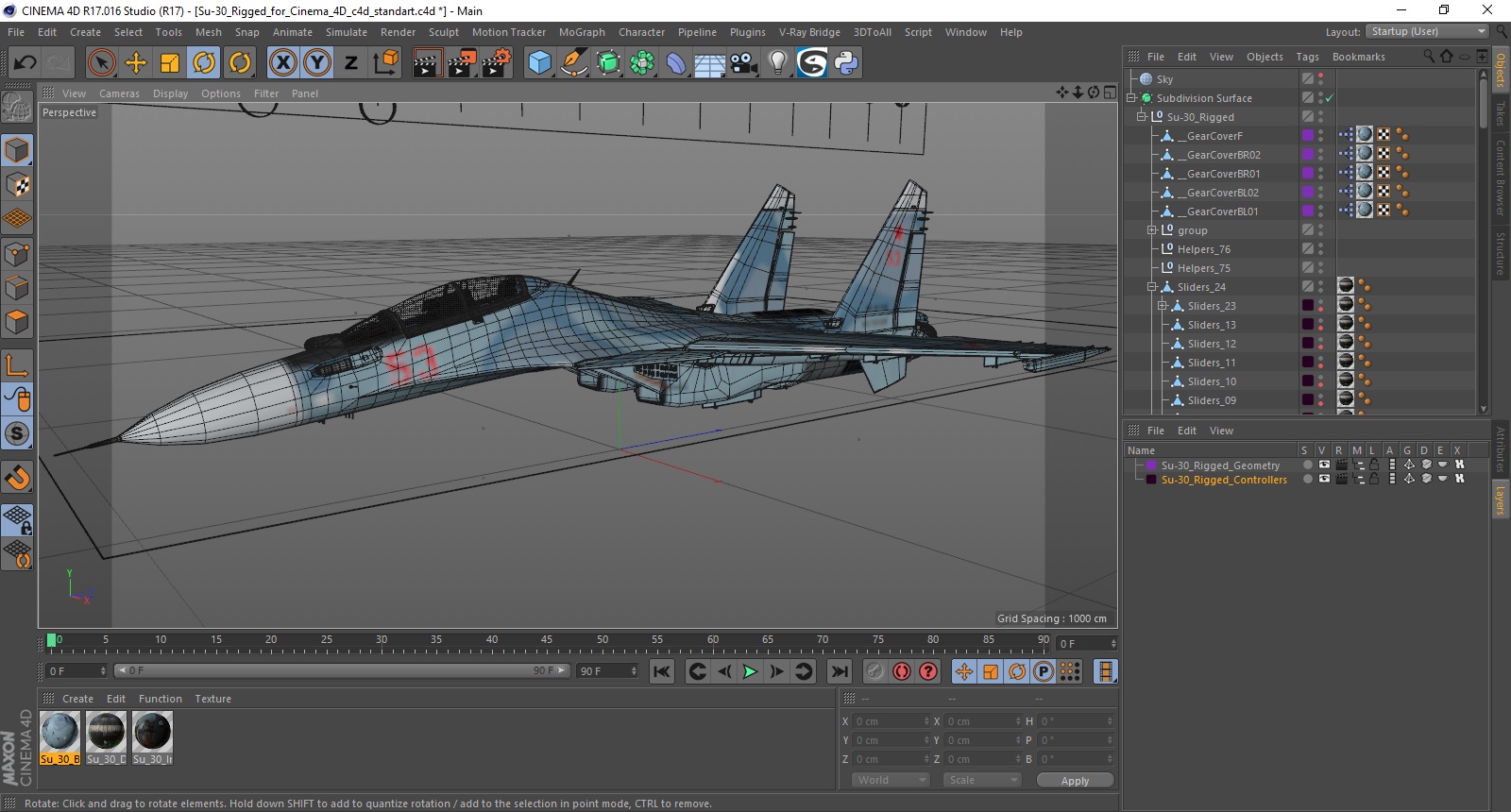1511x812 pixels.
Task: Toggle Su-30_Rigged_Controllers layer view visibility
Action: 1324,479
